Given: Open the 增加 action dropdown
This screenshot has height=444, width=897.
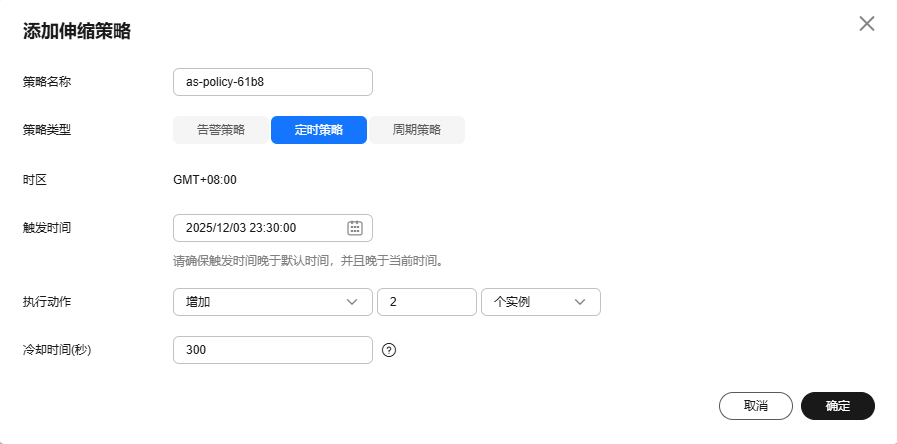Looking at the screenshot, I should (260, 302).
